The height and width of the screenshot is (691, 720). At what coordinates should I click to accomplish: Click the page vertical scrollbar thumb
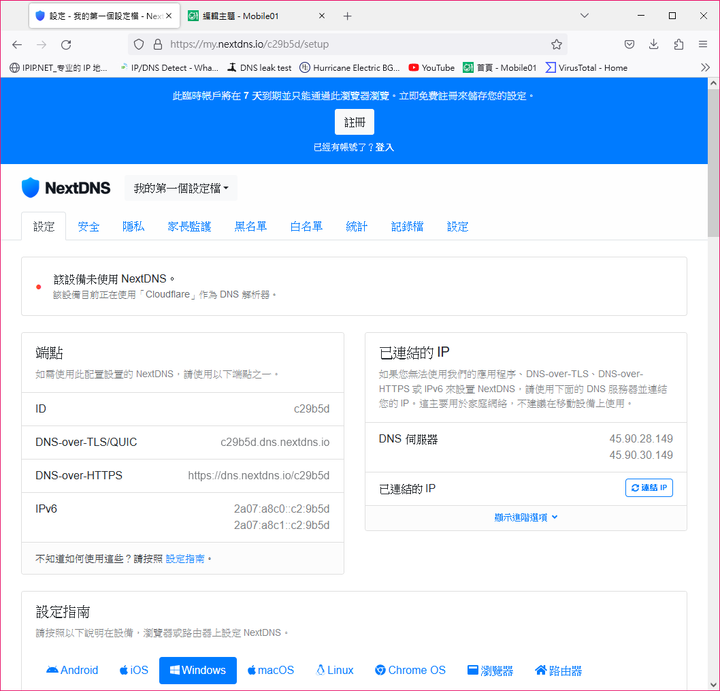click(713, 163)
